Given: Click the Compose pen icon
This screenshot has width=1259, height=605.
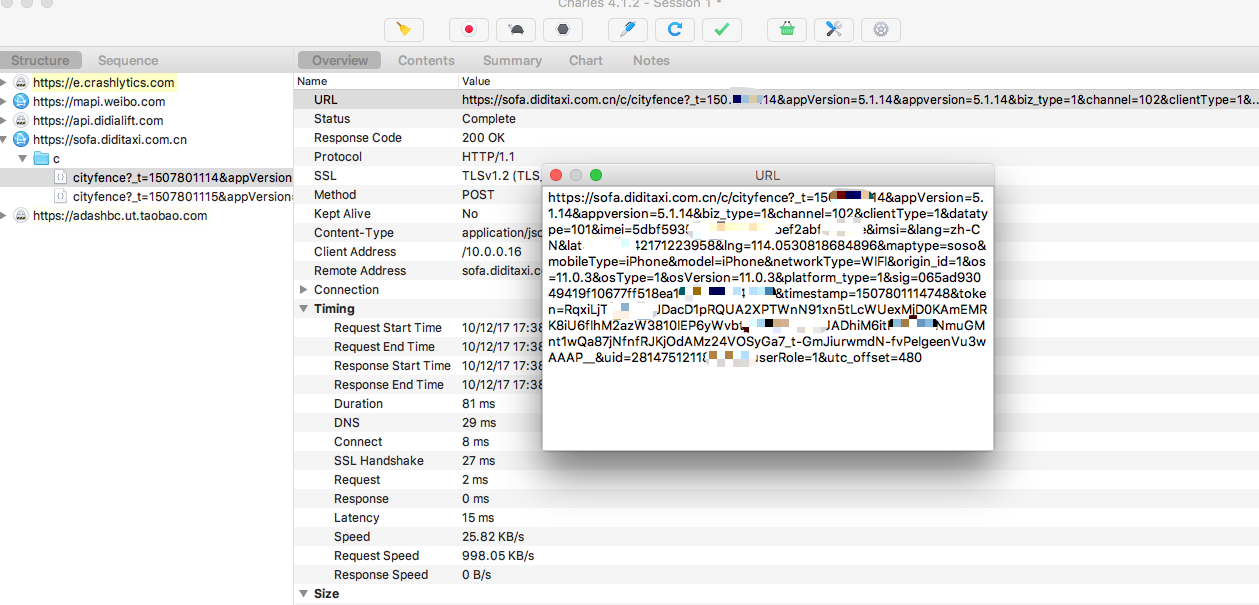Looking at the screenshot, I should tap(628, 30).
